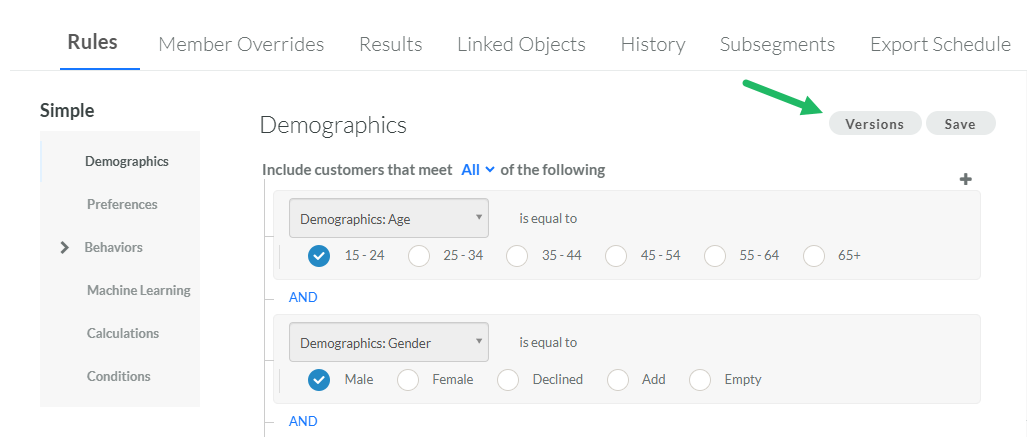Open the Demographics: Age dropdown

(388, 218)
